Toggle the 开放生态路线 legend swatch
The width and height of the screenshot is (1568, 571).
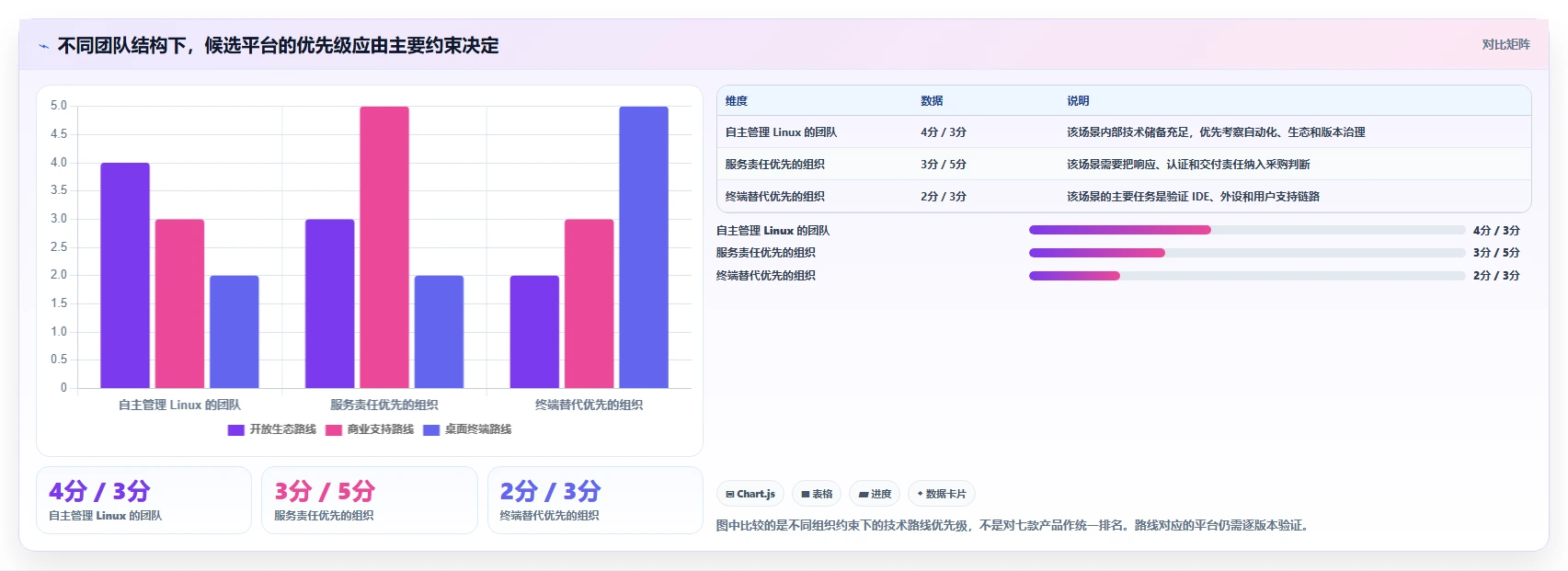235,429
